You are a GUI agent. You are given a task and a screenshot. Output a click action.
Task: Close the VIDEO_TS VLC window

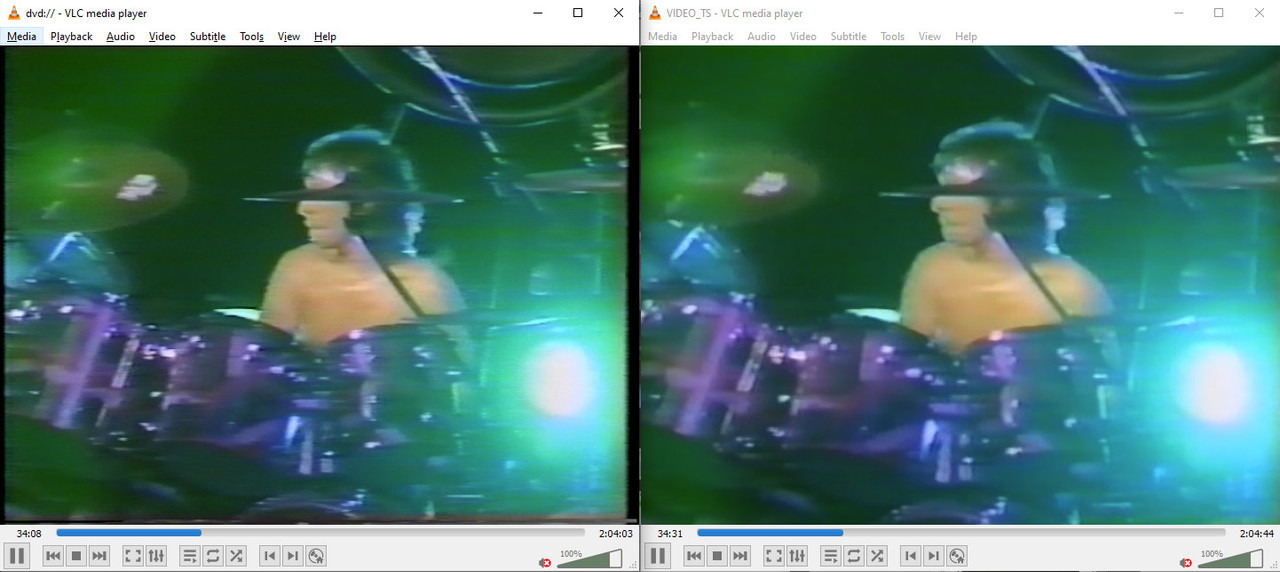pyautogui.click(x=1258, y=13)
